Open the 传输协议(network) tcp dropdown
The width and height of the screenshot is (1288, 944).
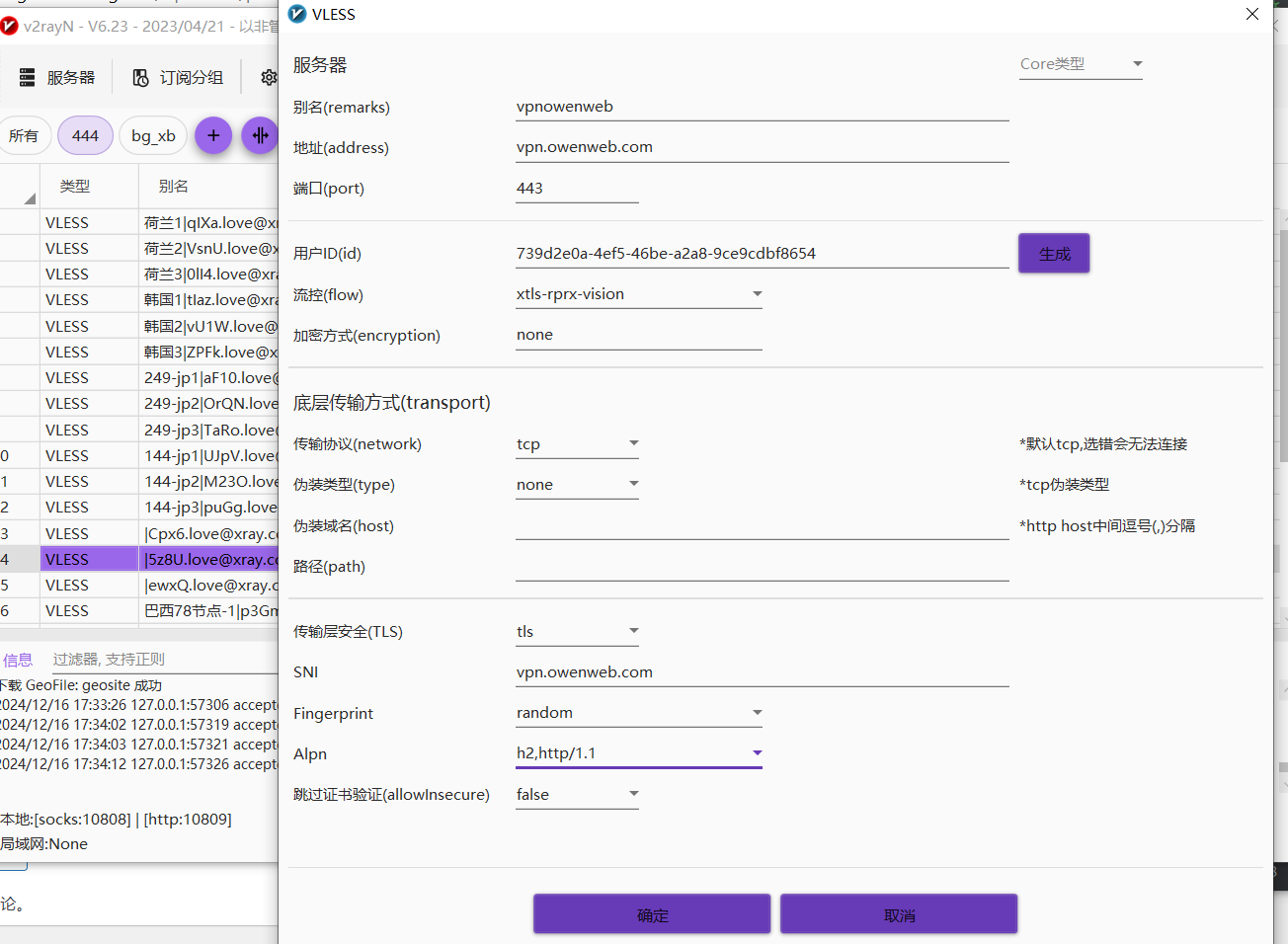tap(577, 444)
